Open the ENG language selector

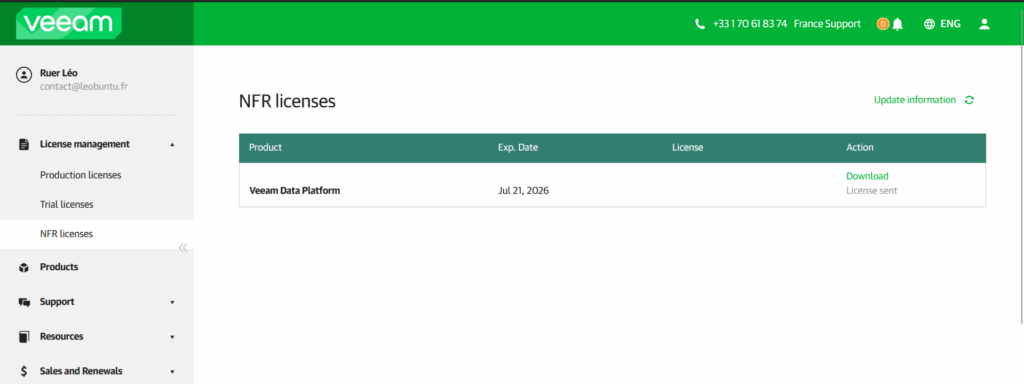coord(950,24)
